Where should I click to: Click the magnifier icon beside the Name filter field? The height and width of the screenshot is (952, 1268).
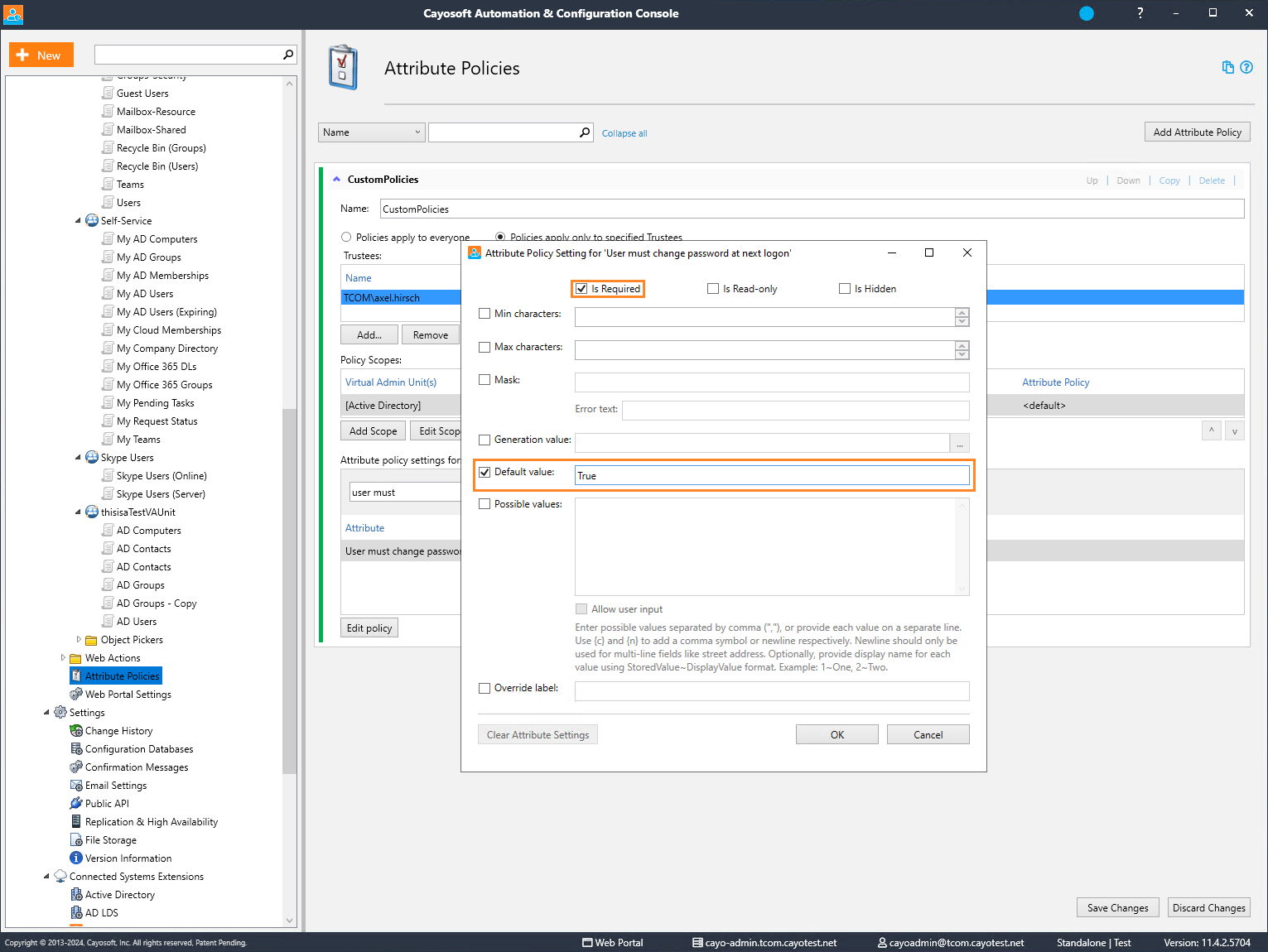[x=585, y=132]
